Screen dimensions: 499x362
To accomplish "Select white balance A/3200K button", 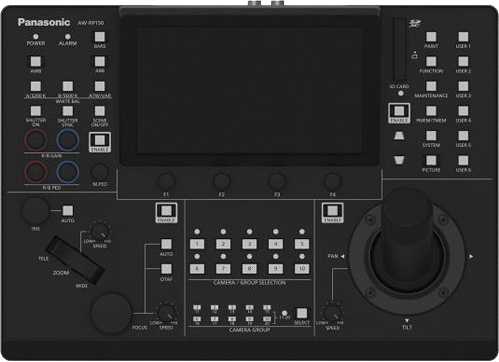I will [36, 86].
